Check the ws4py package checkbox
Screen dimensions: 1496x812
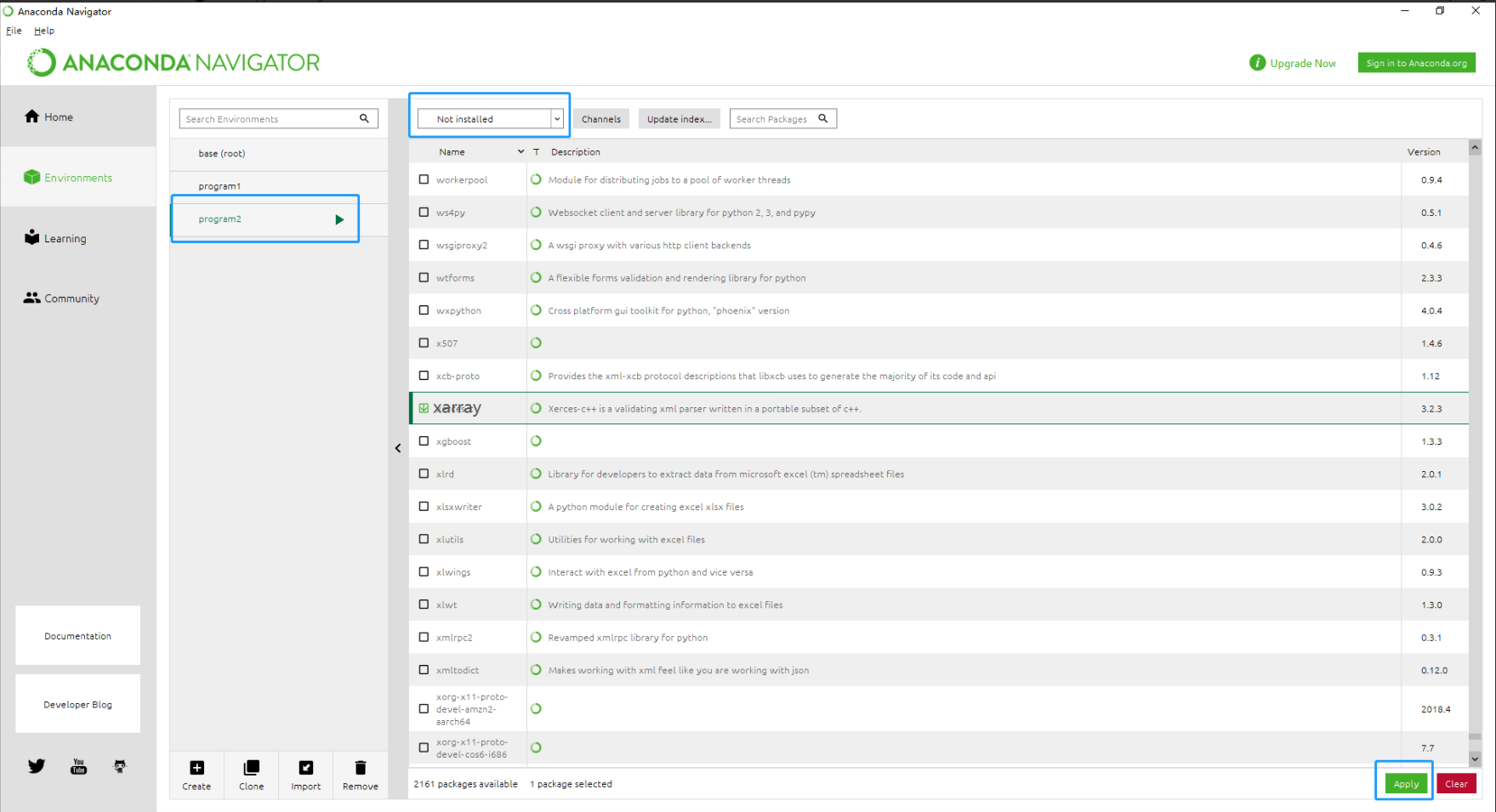coord(424,213)
